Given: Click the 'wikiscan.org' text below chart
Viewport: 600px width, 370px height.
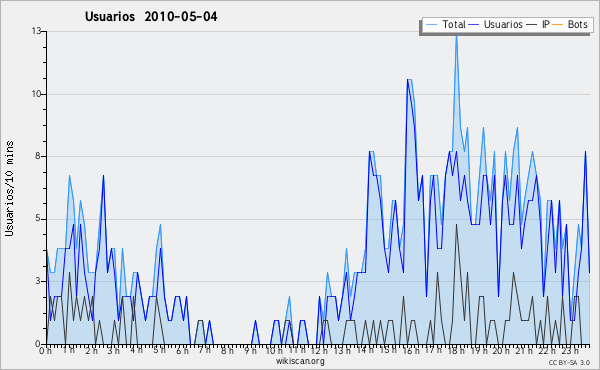Looking at the screenshot, I should click(300, 361).
